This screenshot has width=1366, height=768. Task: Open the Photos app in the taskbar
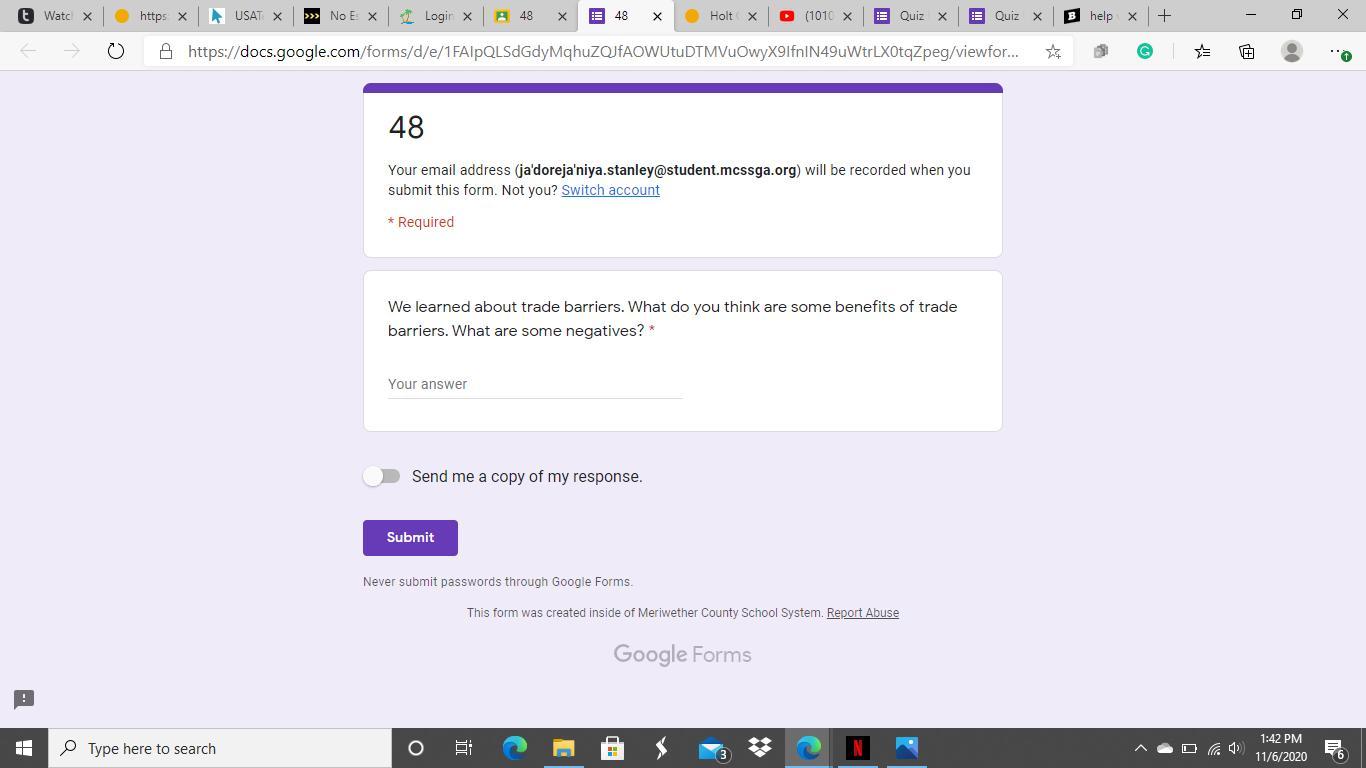tap(906, 748)
